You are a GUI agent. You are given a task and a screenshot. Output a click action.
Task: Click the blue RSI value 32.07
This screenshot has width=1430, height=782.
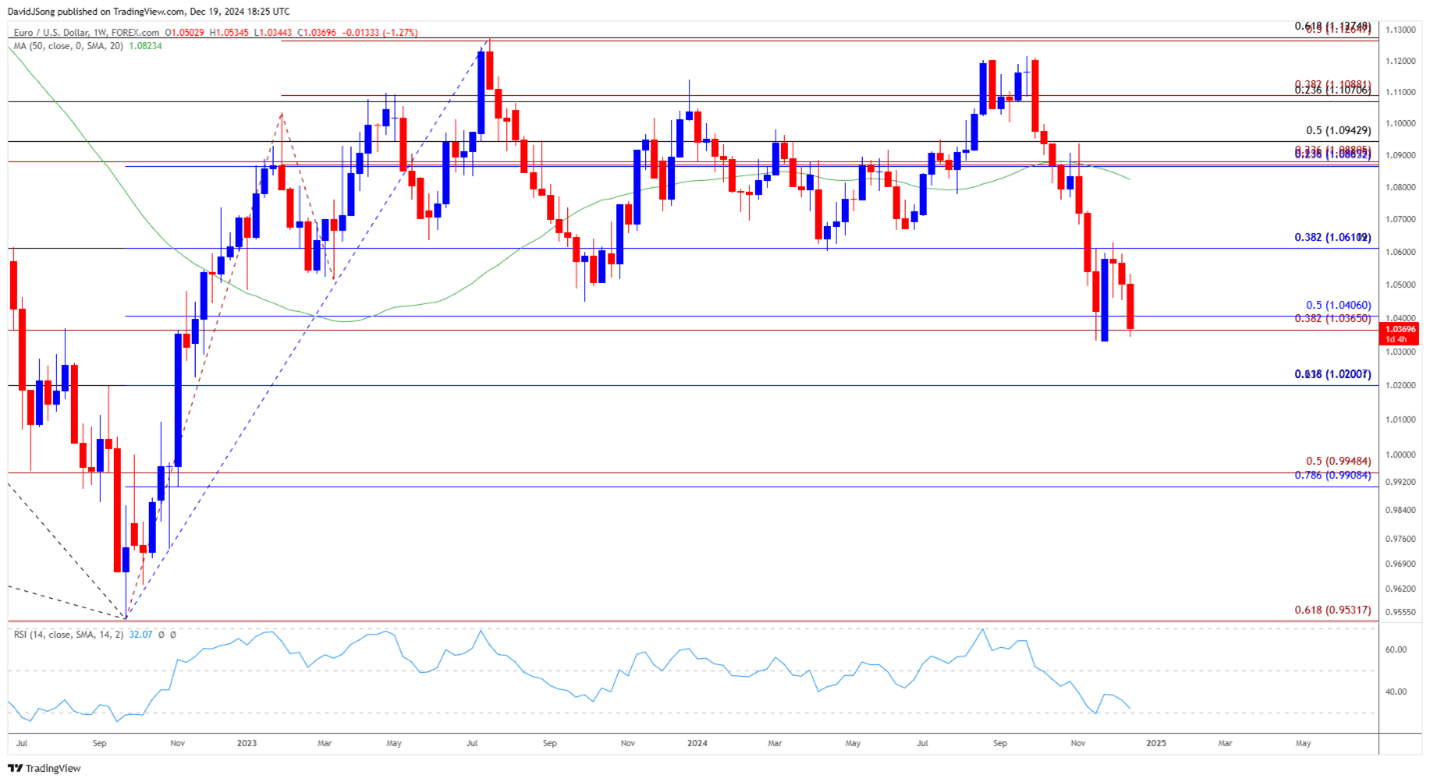[140, 634]
